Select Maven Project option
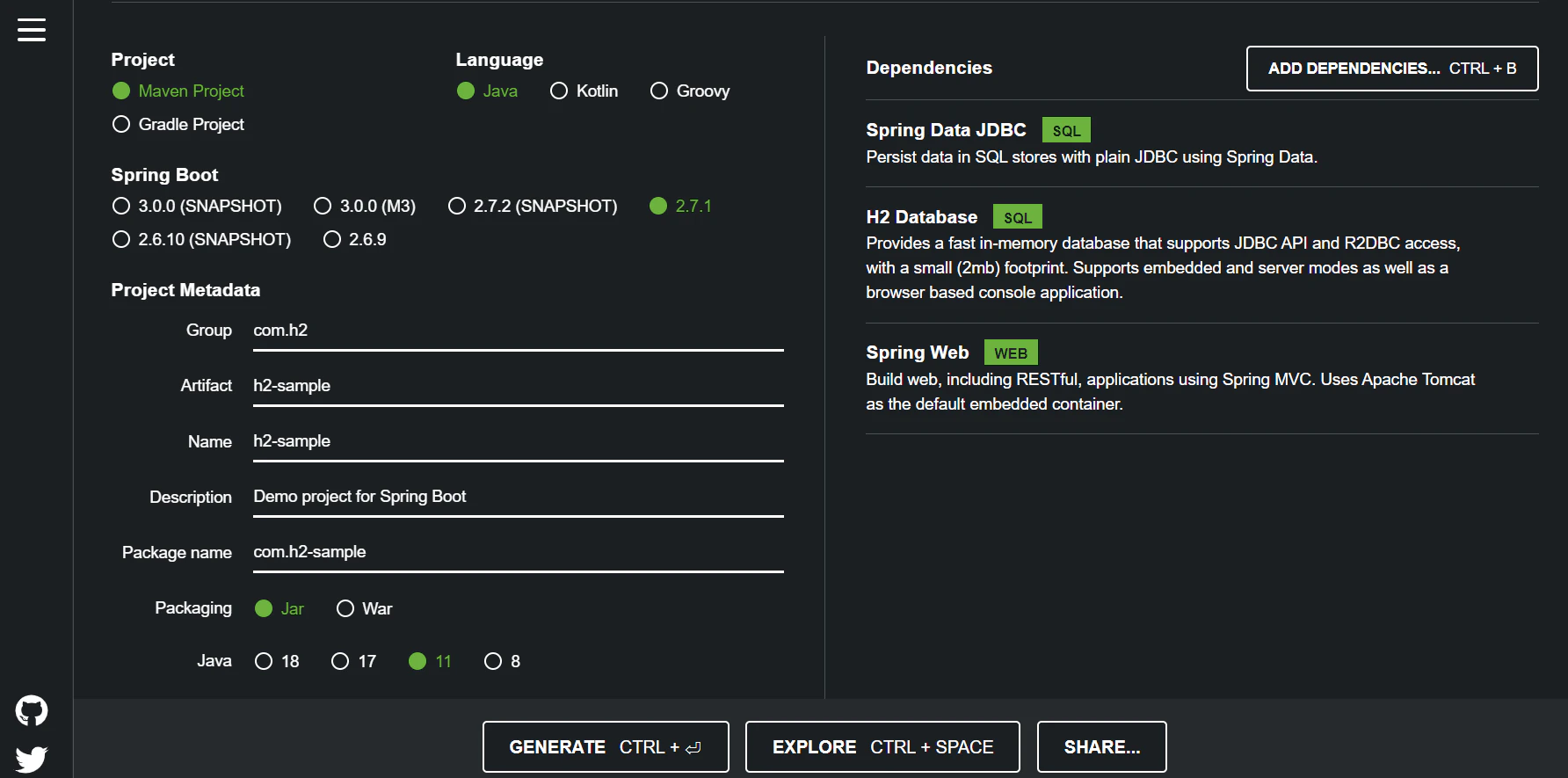The image size is (1568, 778). [x=178, y=91]
